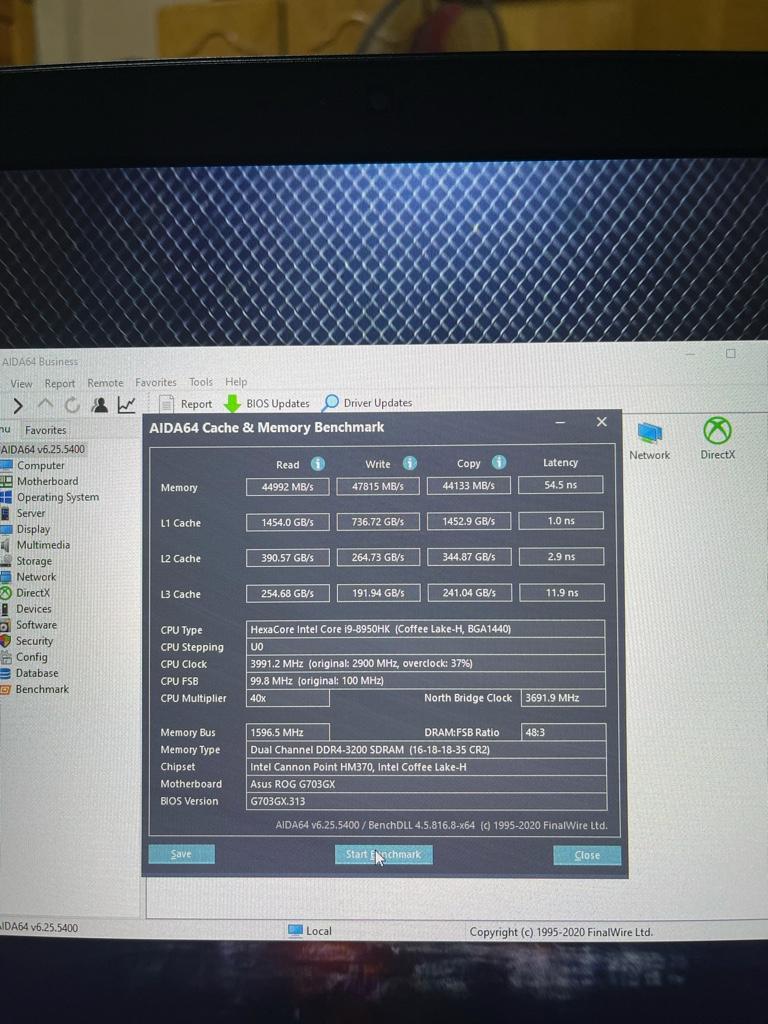The width and height of the screenshot is (768, 1024).
Task: Click Memory Type DDR4-3200 SDRAM field
Action: point(426,750)
